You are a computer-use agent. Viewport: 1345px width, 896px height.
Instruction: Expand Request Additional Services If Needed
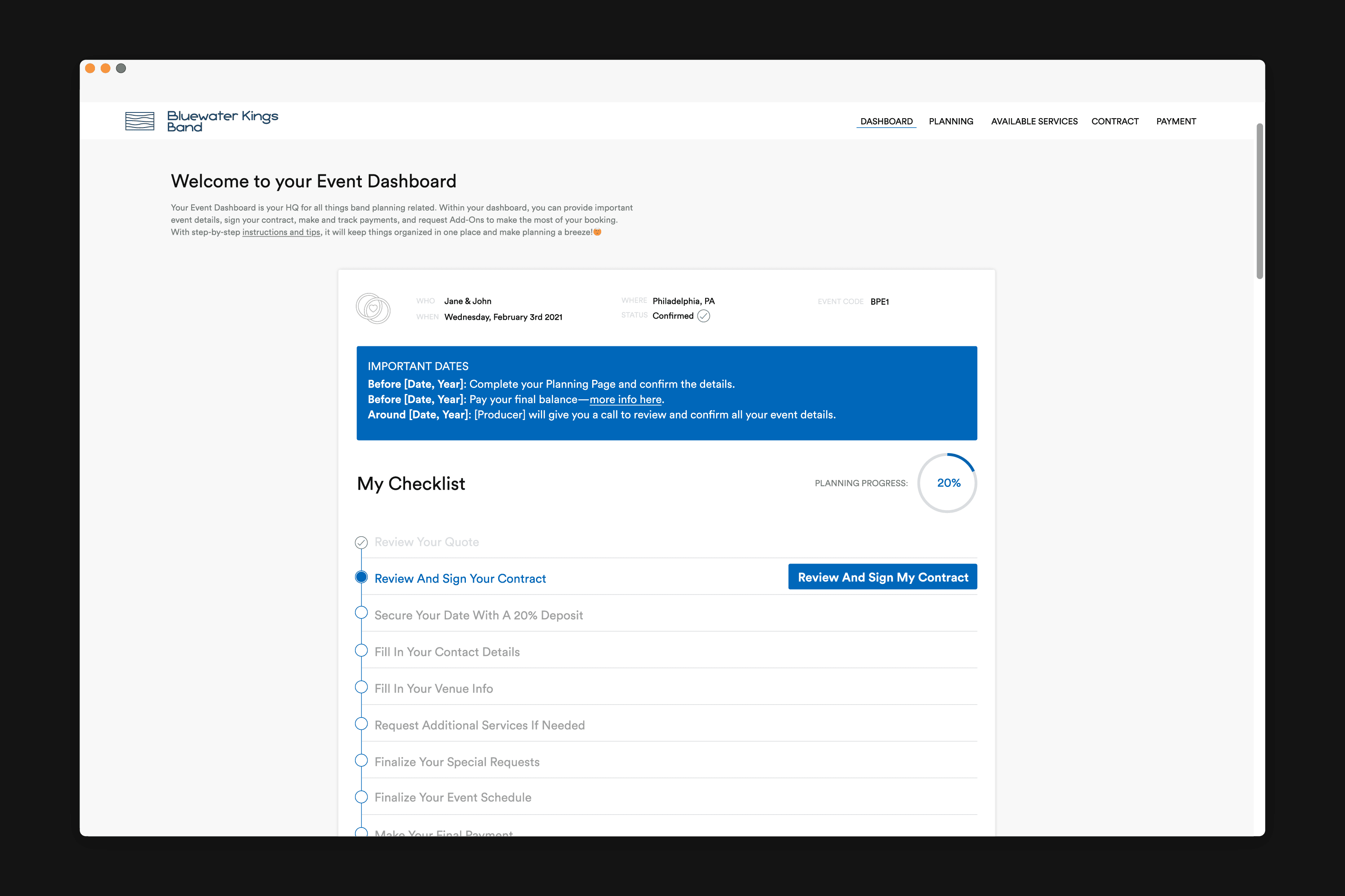pyautogui.click(x=479, y=725)
